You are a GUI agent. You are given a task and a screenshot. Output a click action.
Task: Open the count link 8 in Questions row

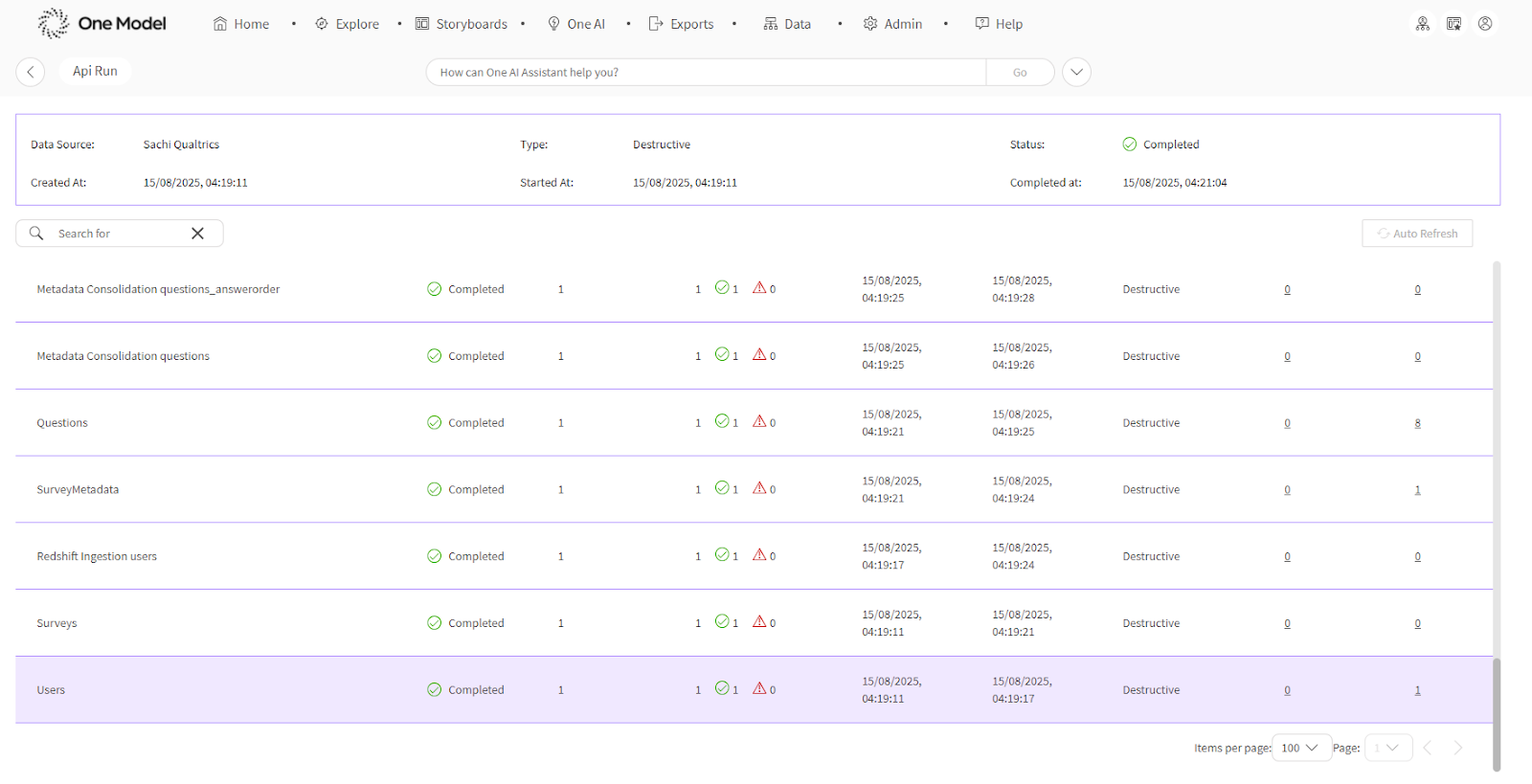point(1417,423)
